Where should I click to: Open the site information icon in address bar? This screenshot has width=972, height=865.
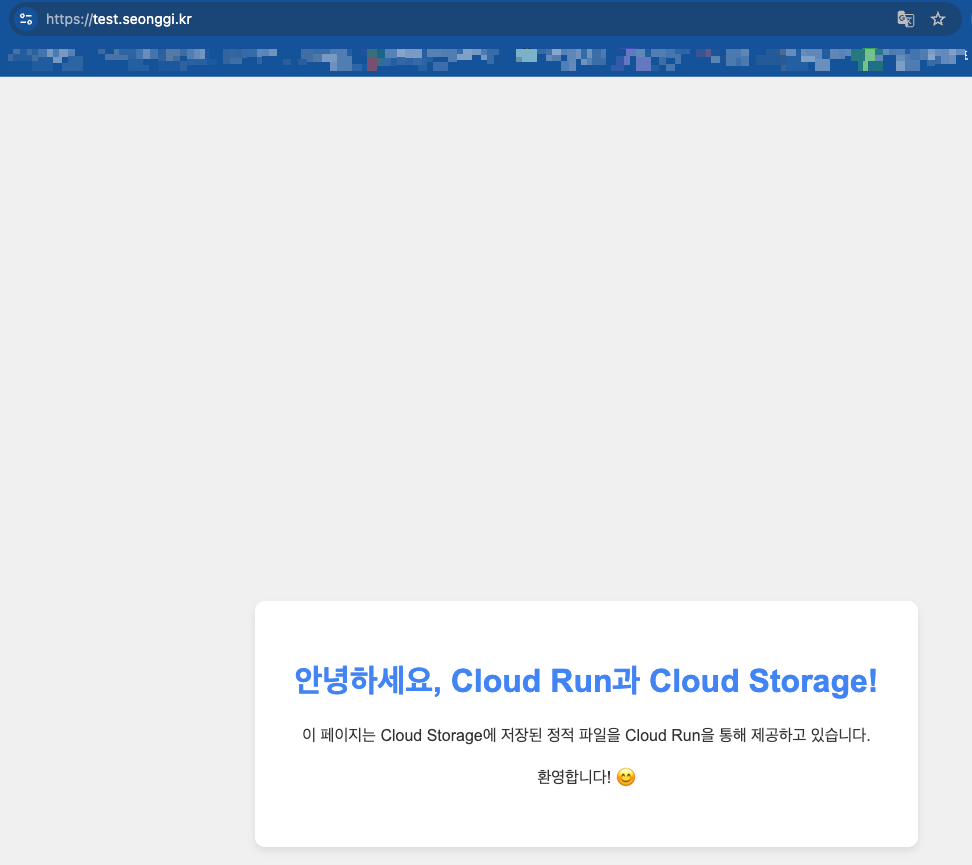(x=26, y=19)
